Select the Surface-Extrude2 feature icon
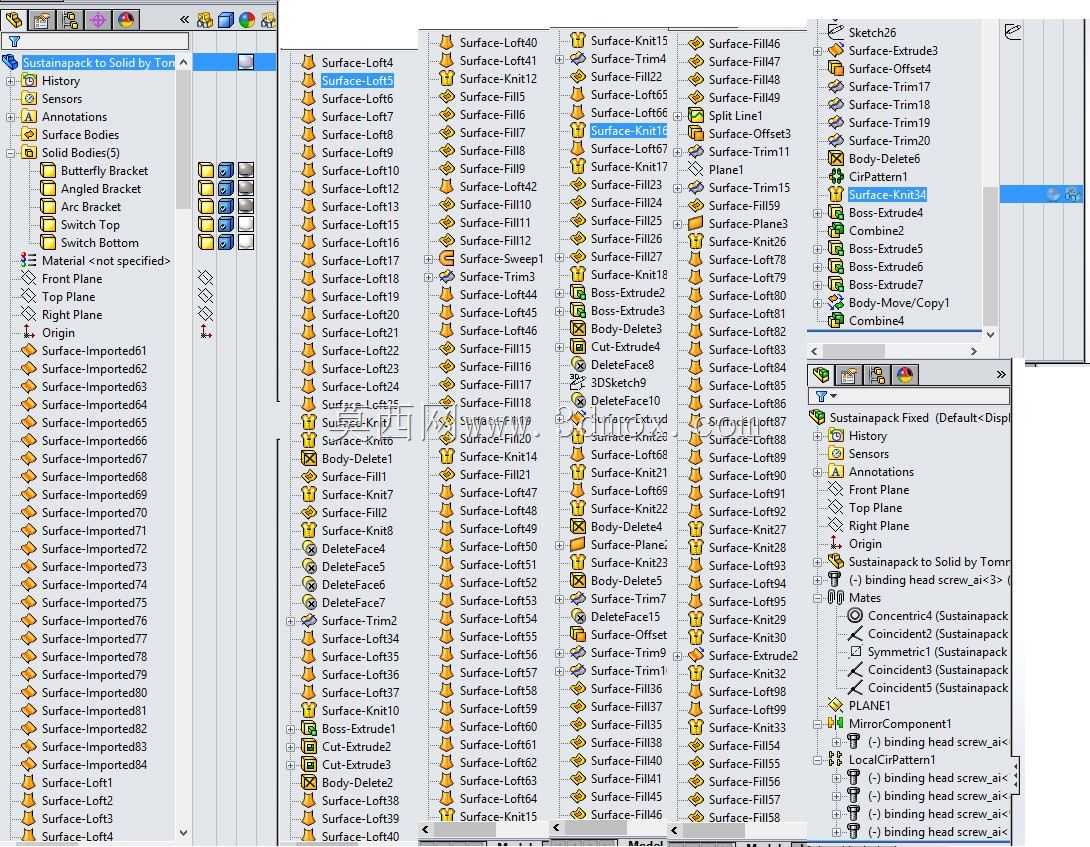Image resolution: width=1090 pixels, height=847 pixels. [696, 655]
